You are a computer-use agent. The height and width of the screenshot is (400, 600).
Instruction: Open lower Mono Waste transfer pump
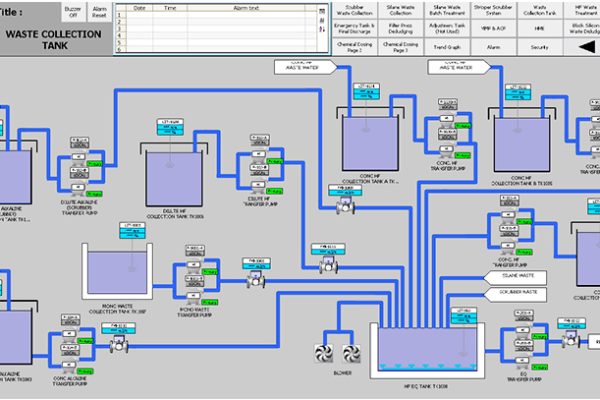tap(194, 297)
